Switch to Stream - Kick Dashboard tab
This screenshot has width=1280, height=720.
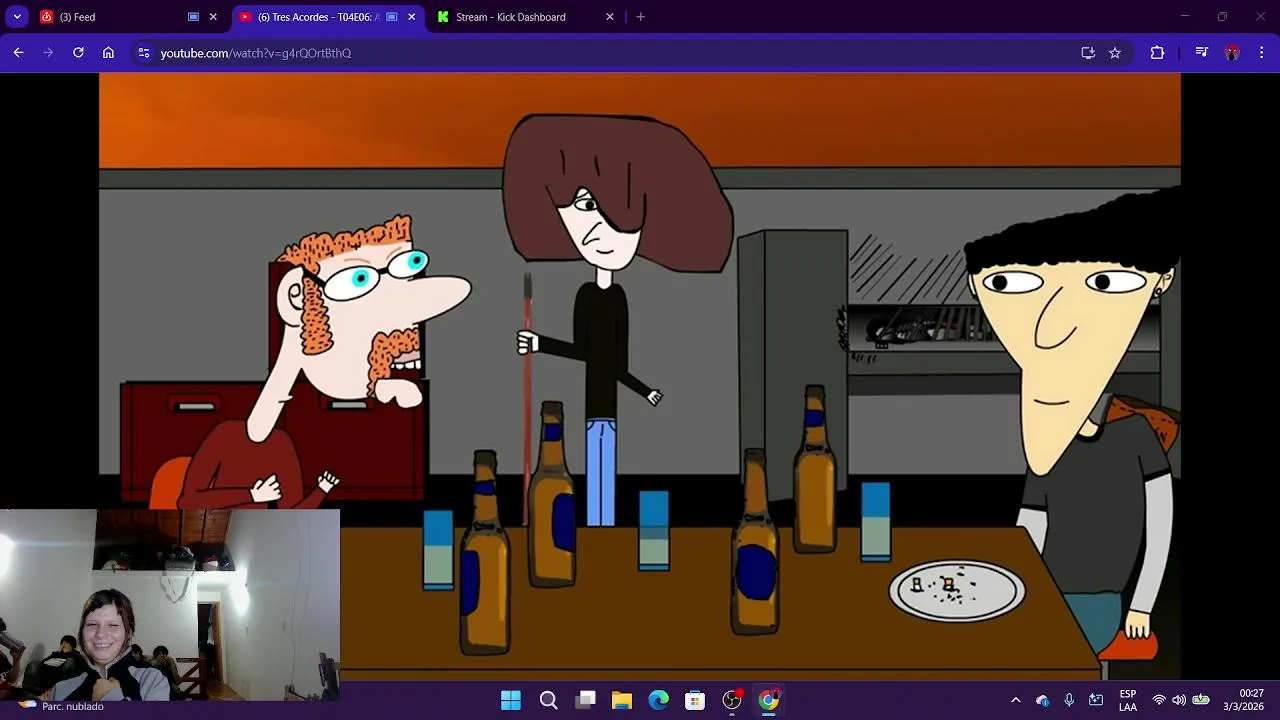click(x=527, y=17)
